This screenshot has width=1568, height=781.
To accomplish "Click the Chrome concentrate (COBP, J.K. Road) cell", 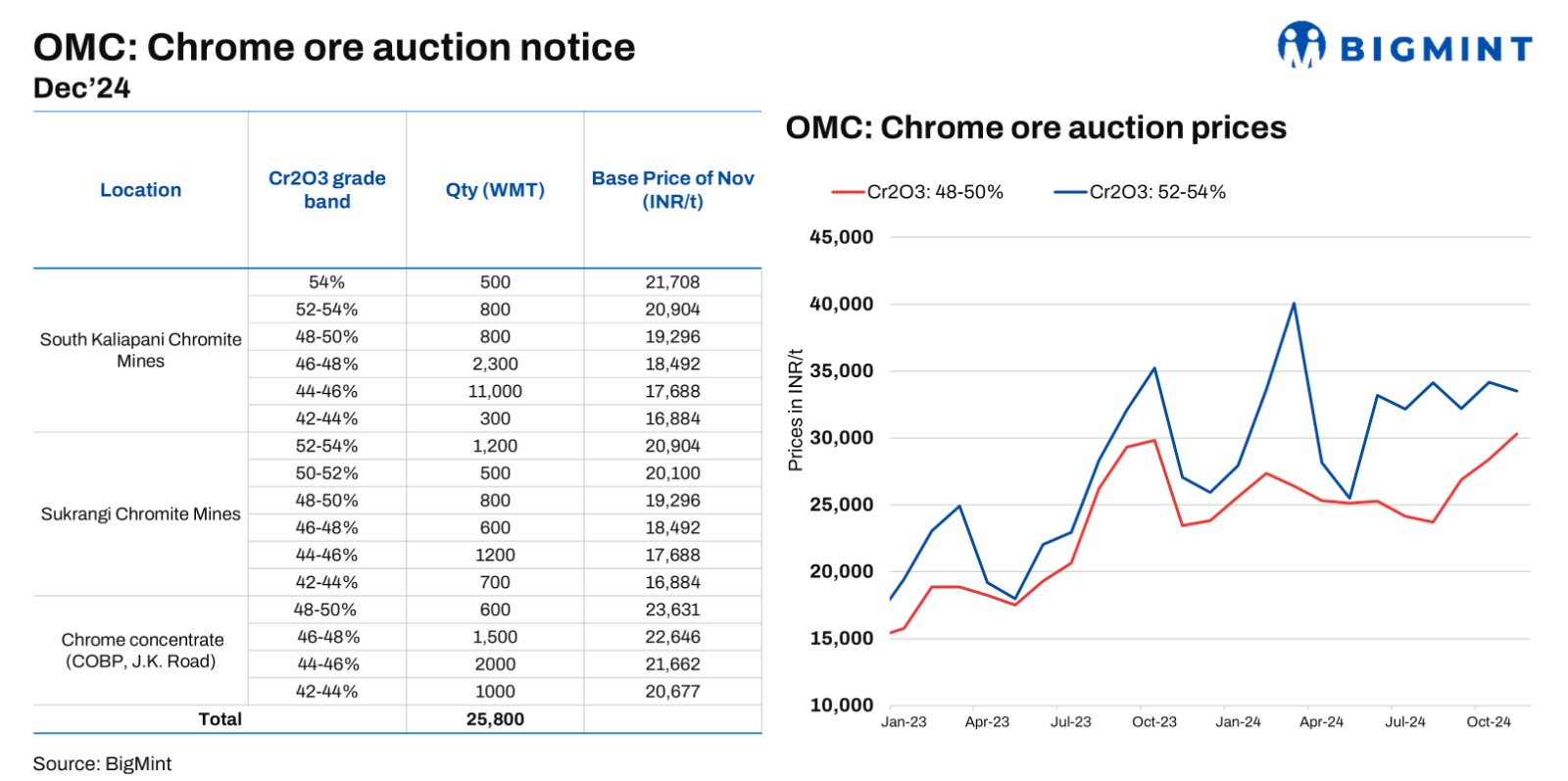I will coord(140,651).
